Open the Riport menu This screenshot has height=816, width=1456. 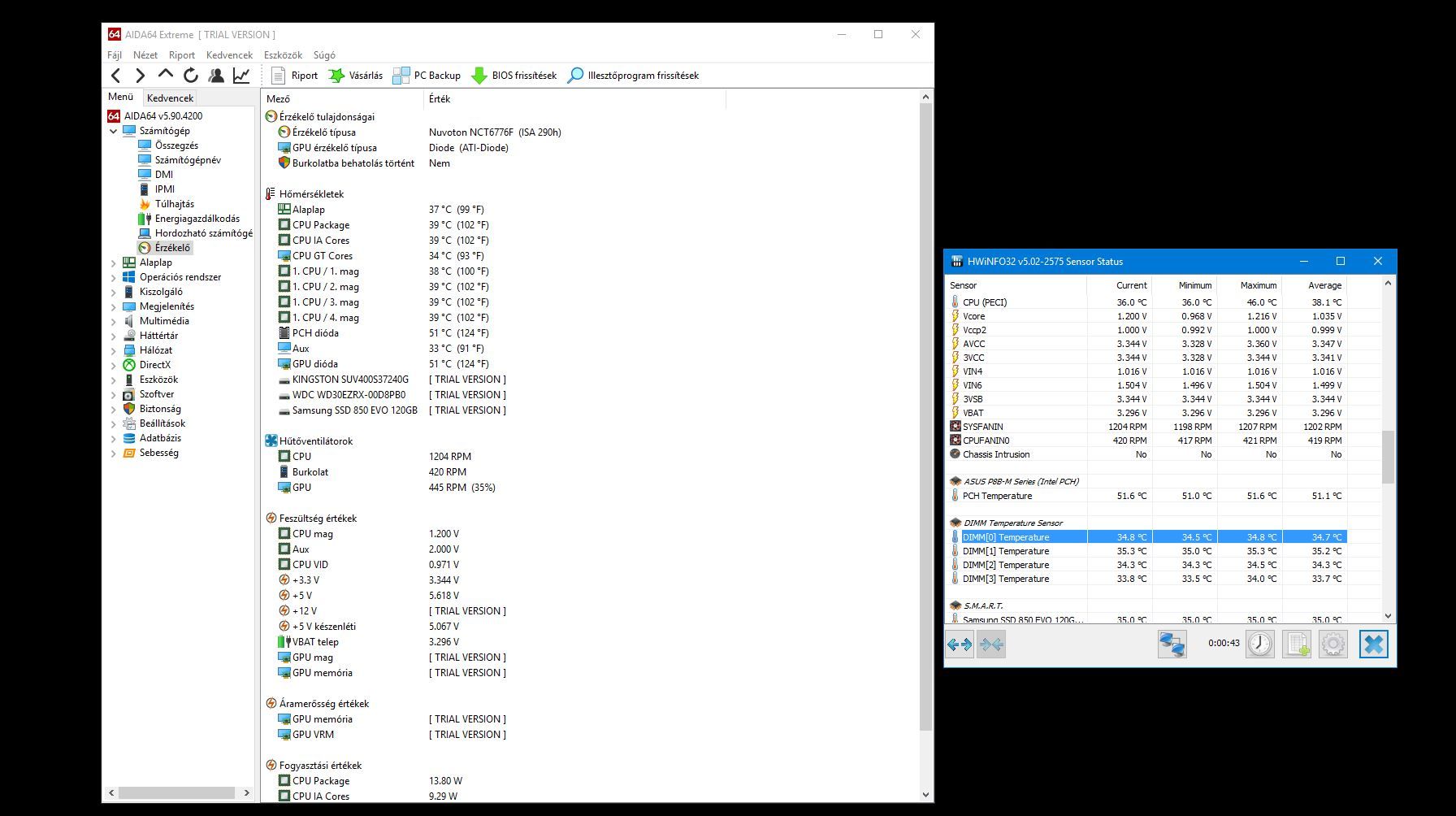tap(182, 55)
